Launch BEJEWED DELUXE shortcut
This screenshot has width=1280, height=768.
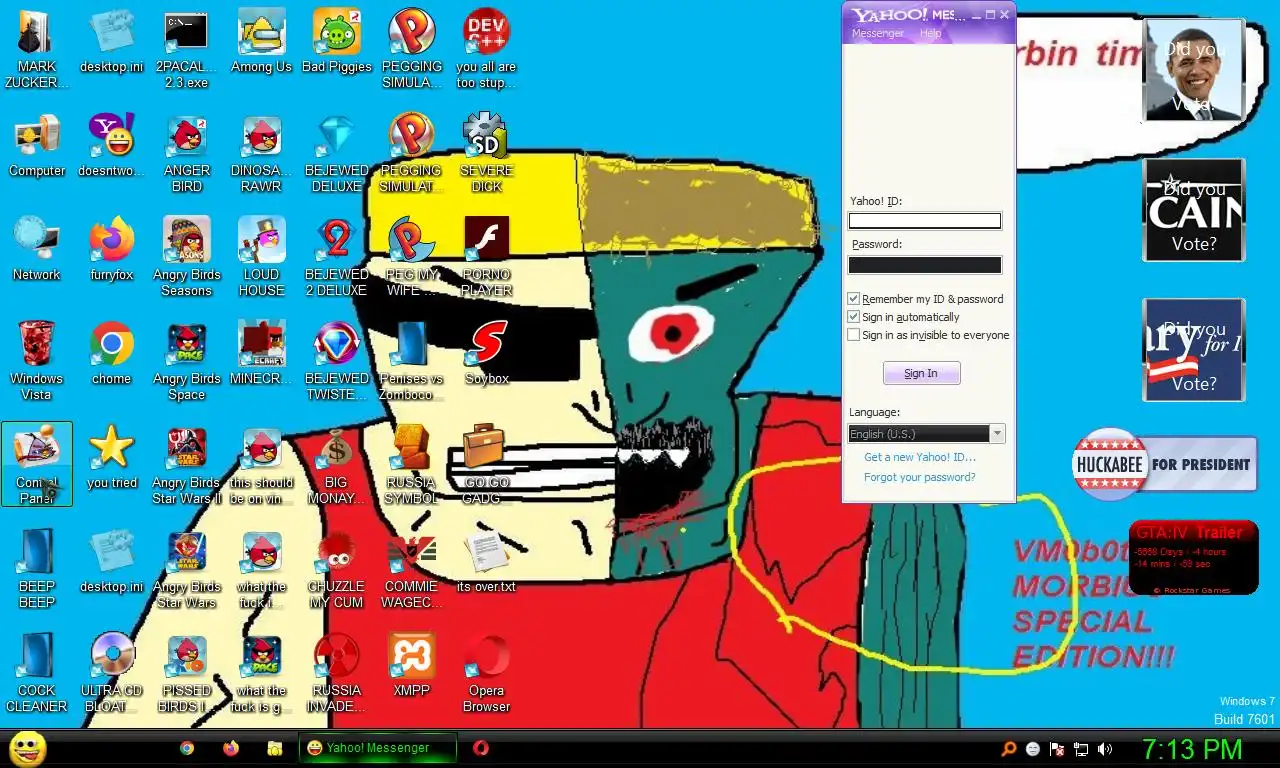coord(336,152)
